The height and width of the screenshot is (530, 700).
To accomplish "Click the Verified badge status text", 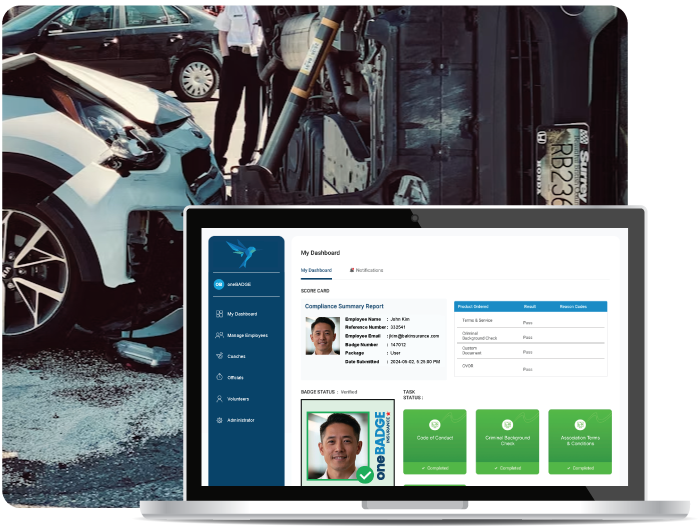I will click(x=349, y=392).
